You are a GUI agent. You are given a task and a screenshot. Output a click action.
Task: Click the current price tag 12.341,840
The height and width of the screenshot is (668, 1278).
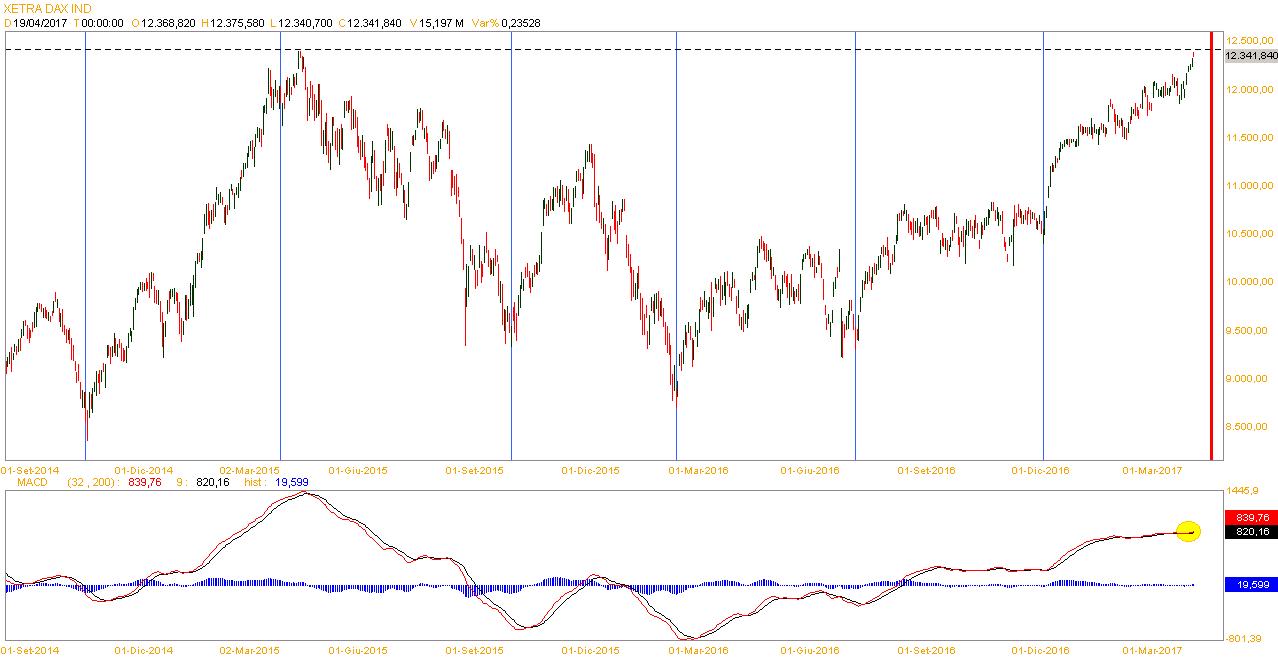pos(1249,56)
